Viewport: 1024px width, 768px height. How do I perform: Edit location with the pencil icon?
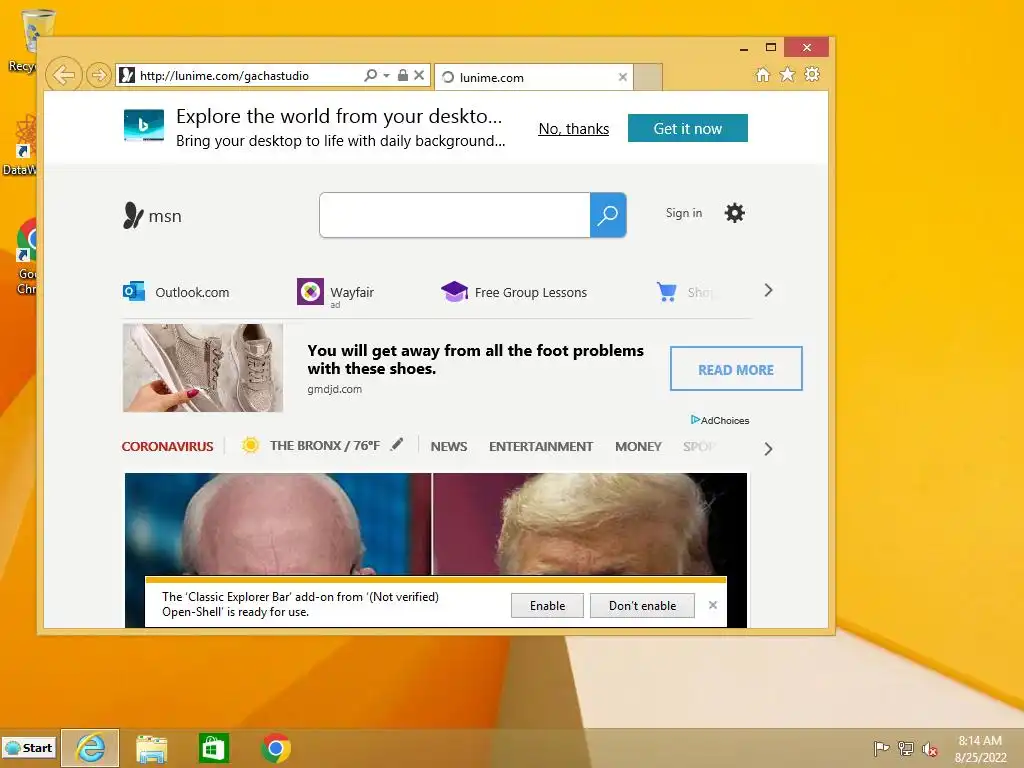tap(396, 445)
